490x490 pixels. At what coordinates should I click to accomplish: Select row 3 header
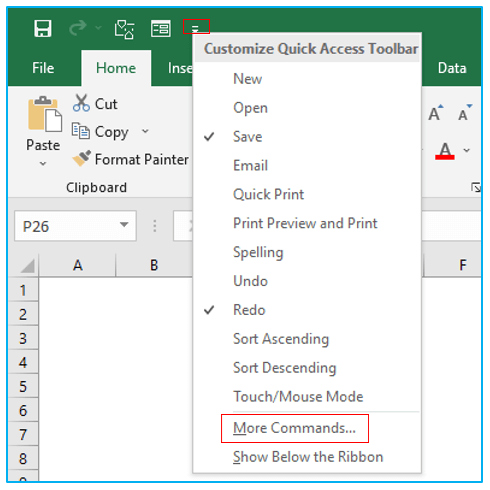pyautogui.click(x=23, y=338)
